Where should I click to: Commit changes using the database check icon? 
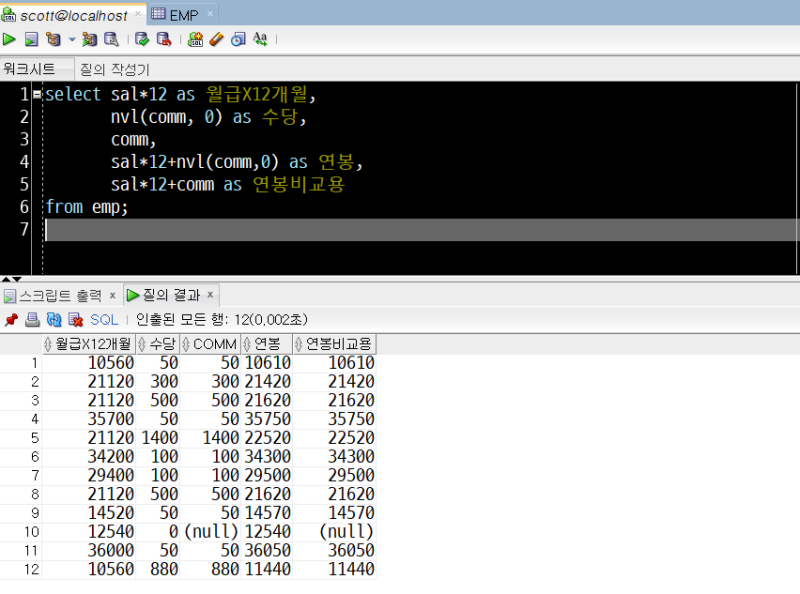[x=140, y=38]
